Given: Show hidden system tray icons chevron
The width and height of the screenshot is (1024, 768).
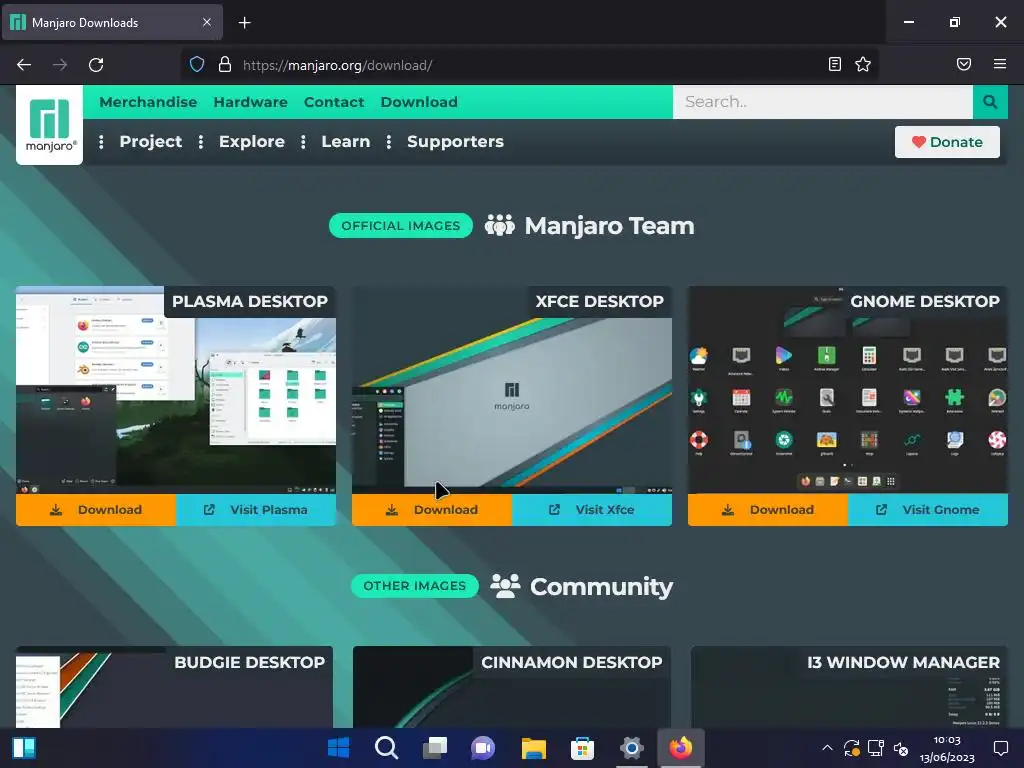Looking at the screenshot, I should coord(827,748).
